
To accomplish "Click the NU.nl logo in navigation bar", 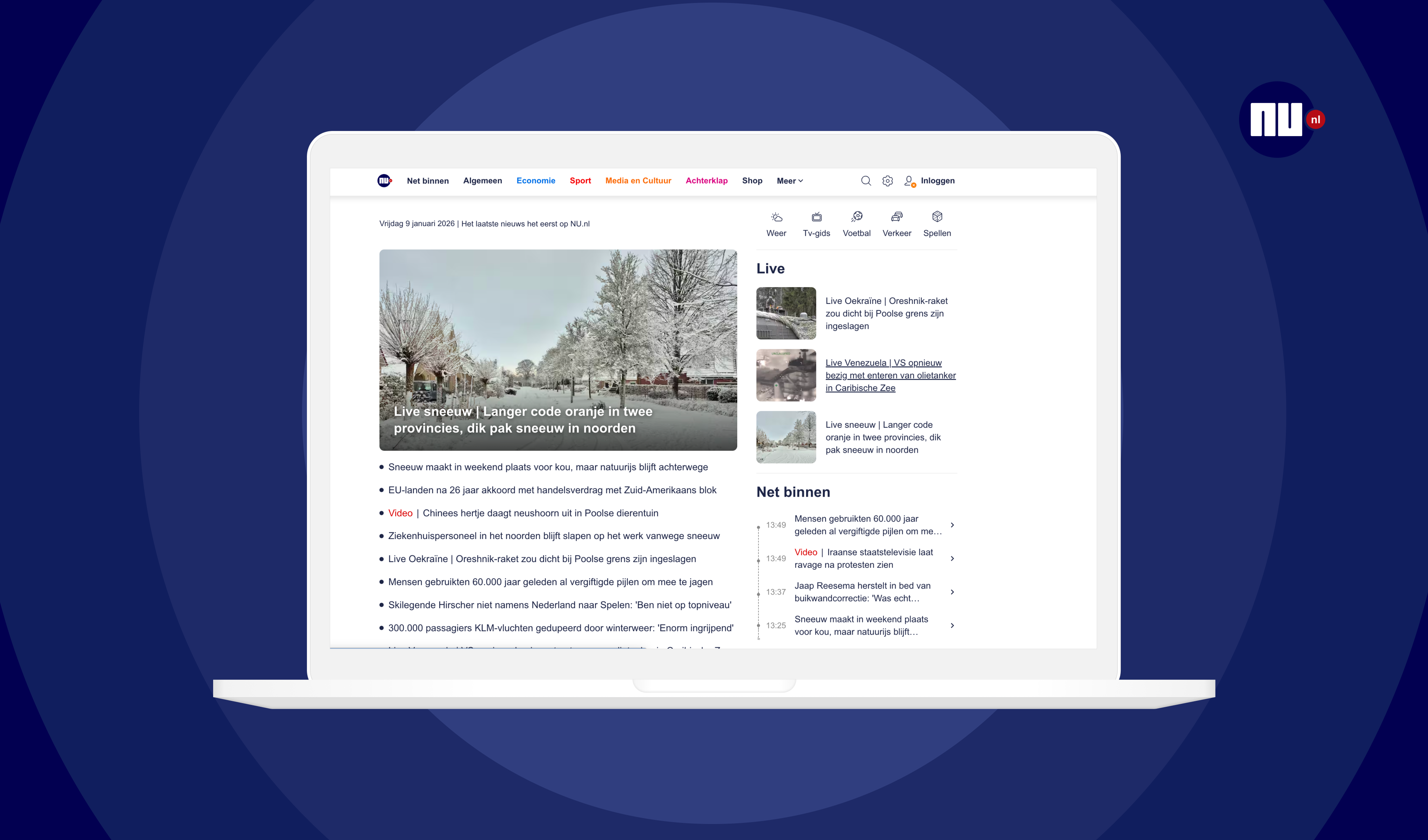I will click(x=384, y=181).
